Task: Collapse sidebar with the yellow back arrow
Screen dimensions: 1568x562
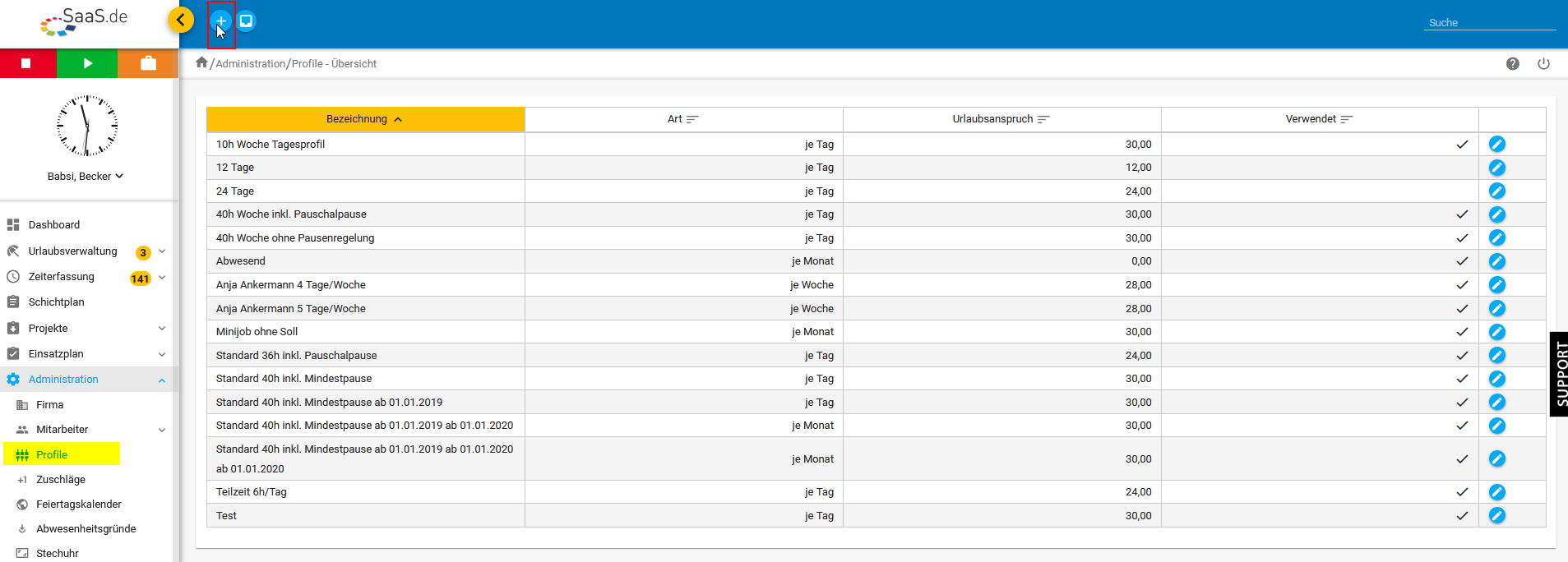Action: [x=181, y=20]
